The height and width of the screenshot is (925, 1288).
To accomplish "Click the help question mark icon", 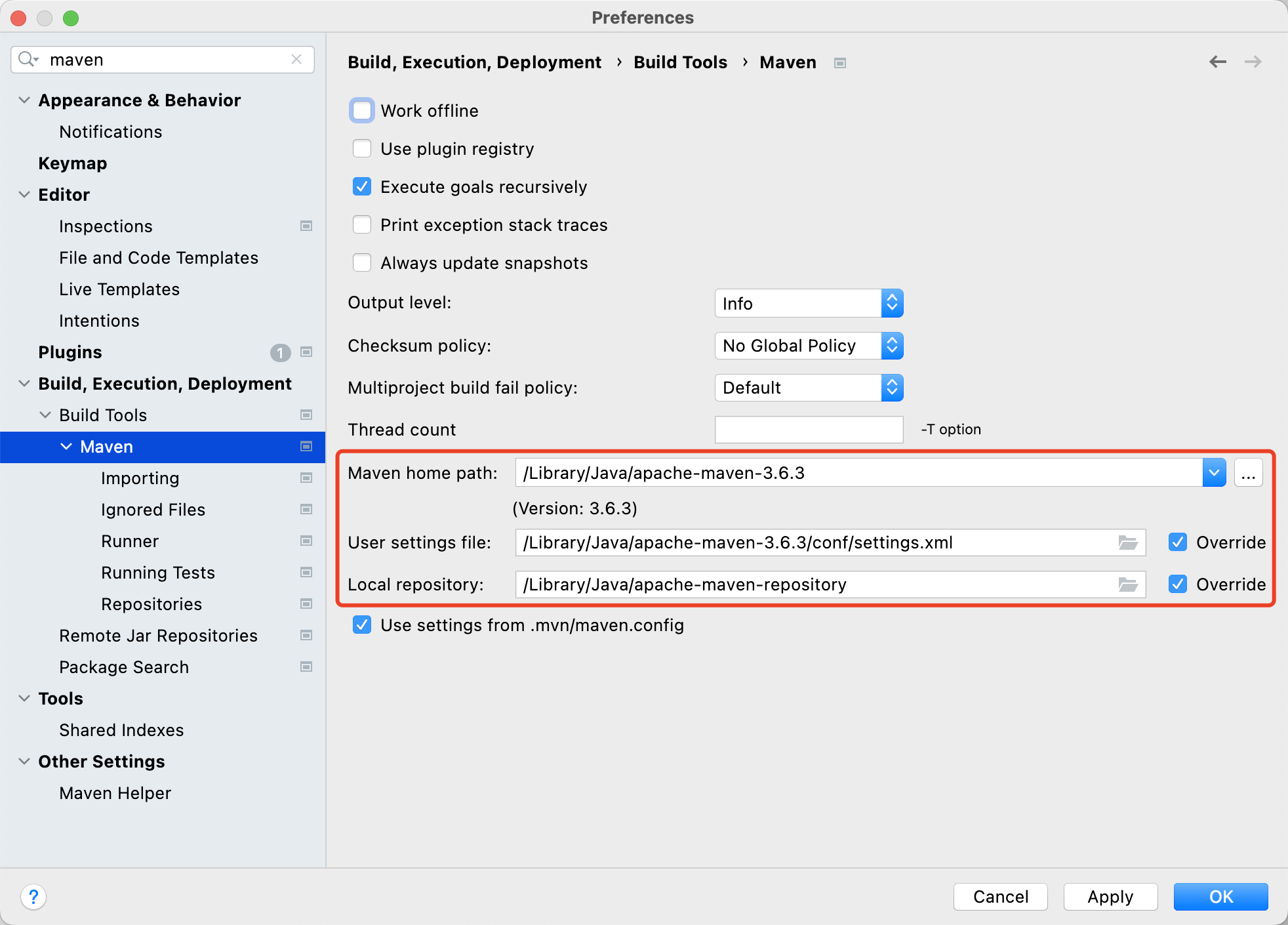I will pyautogui.click(x=33, y=896).
